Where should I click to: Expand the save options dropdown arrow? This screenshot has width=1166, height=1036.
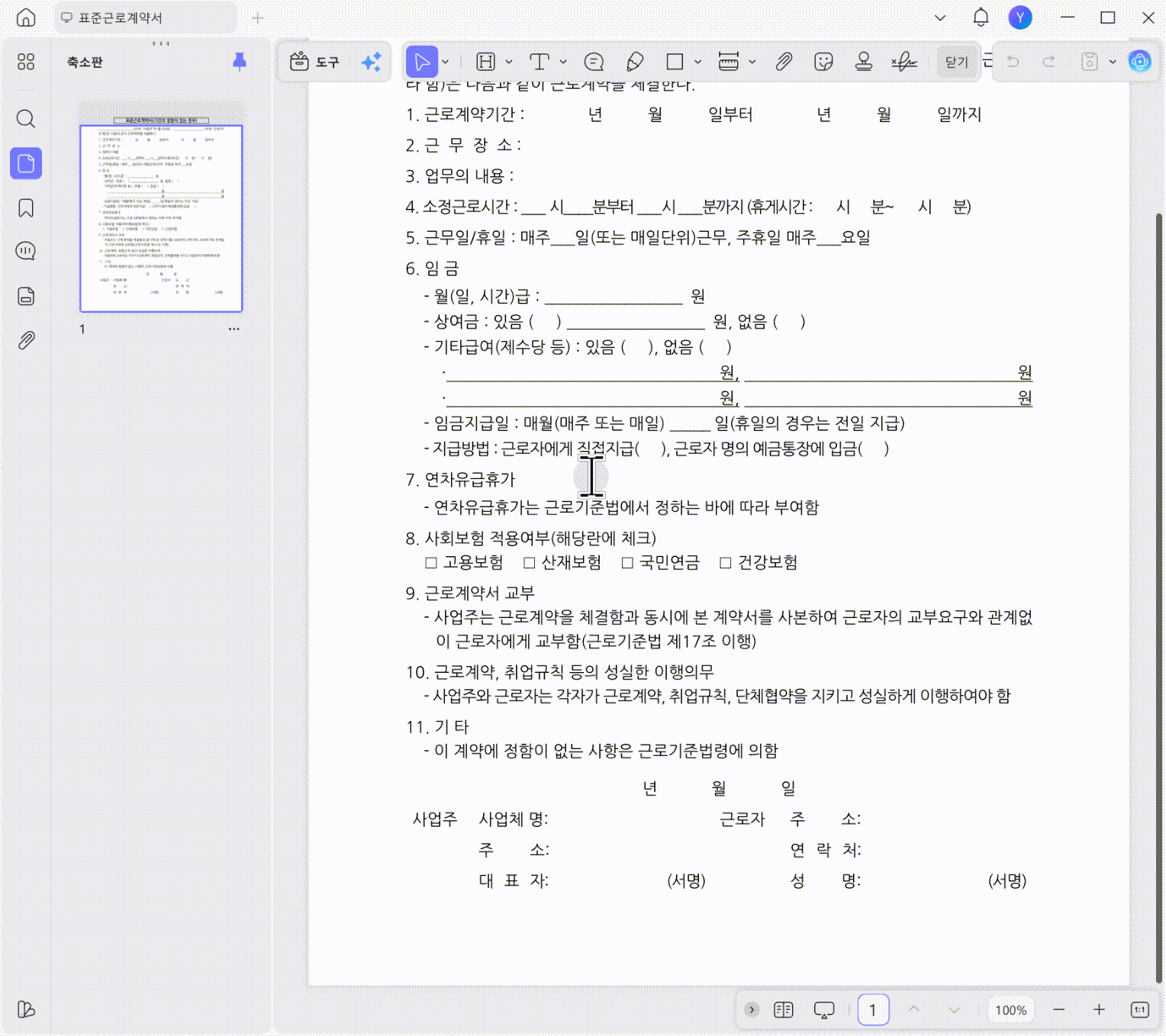[x=1113, y=62]
